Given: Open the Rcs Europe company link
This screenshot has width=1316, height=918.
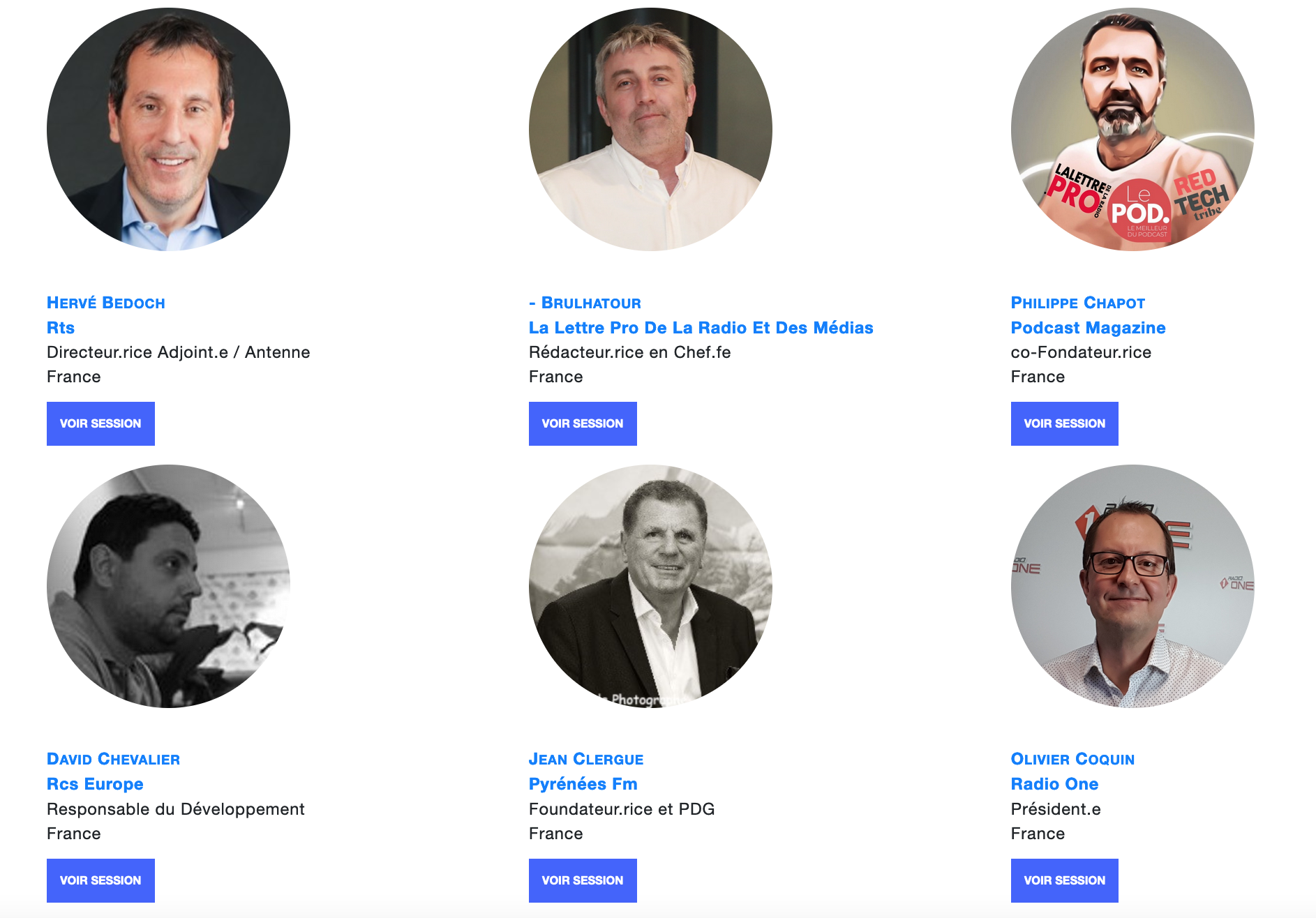Looking at the screenshot, I should pos(95,784).
